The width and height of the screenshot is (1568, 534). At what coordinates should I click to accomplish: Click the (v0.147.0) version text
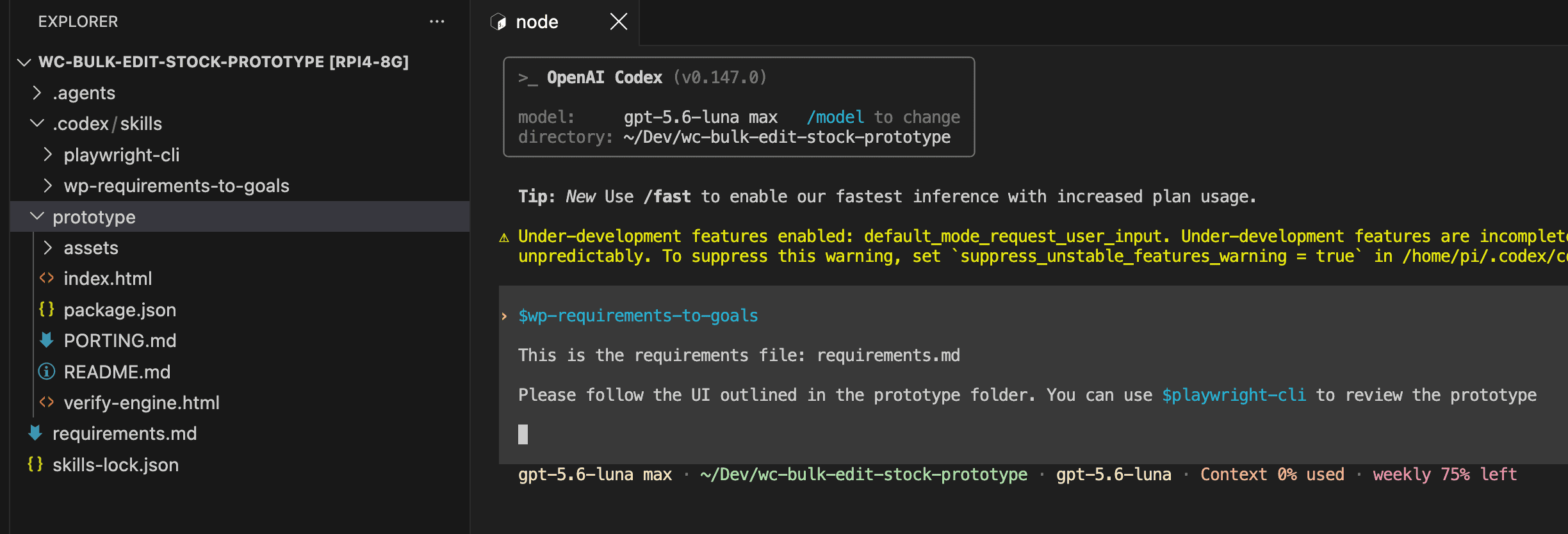[x=719, y=77]
